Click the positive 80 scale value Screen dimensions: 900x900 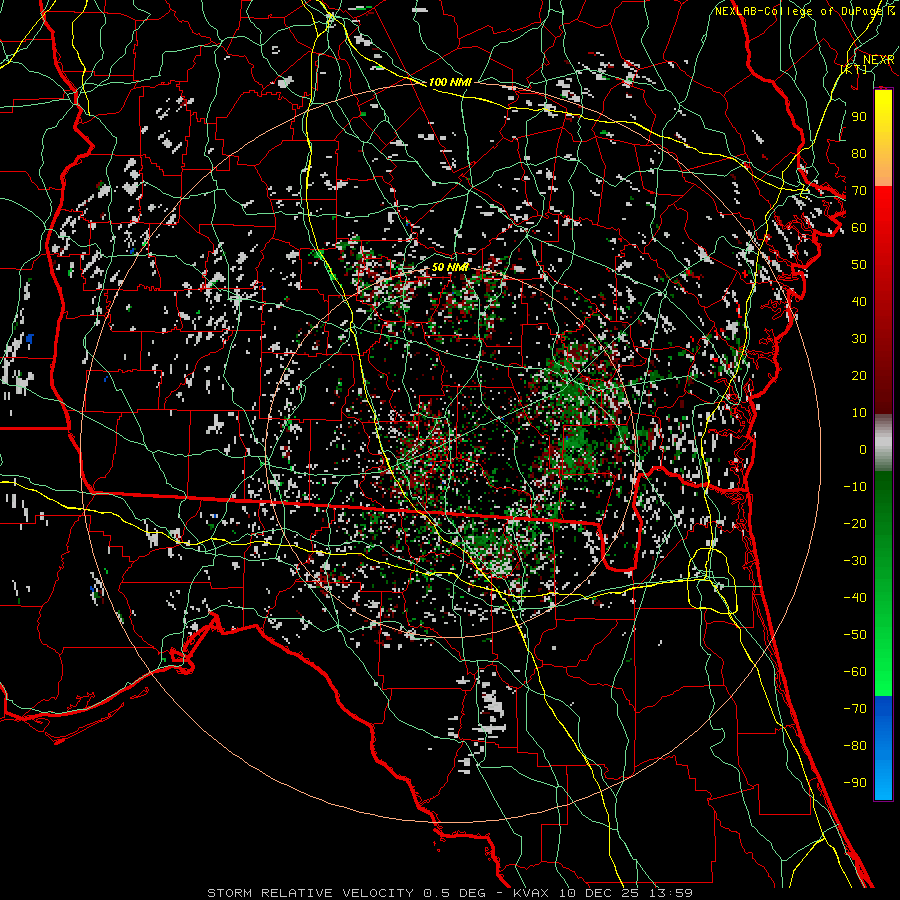859,153
